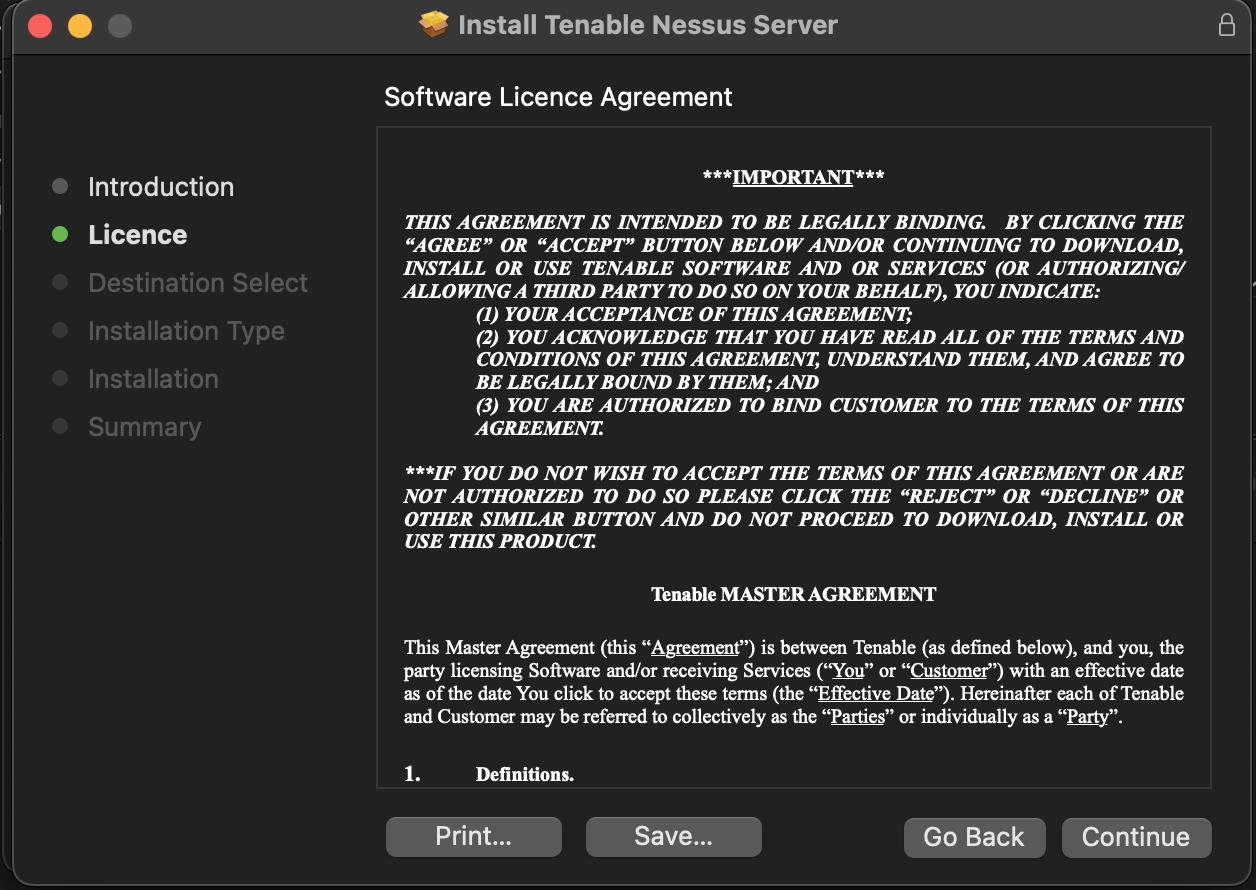Select the Licence step label
The height and width of the screenshot is (890, 1256).
137,235
